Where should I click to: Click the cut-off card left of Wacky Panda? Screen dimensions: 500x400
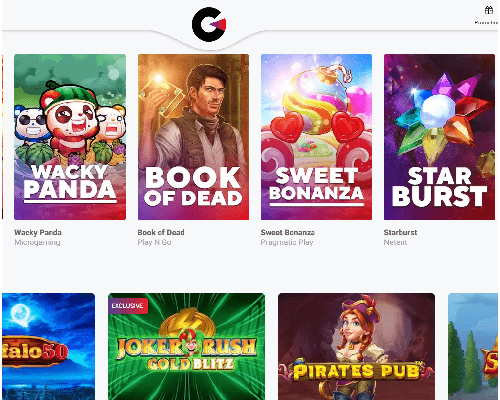click(x=2, y=137)
